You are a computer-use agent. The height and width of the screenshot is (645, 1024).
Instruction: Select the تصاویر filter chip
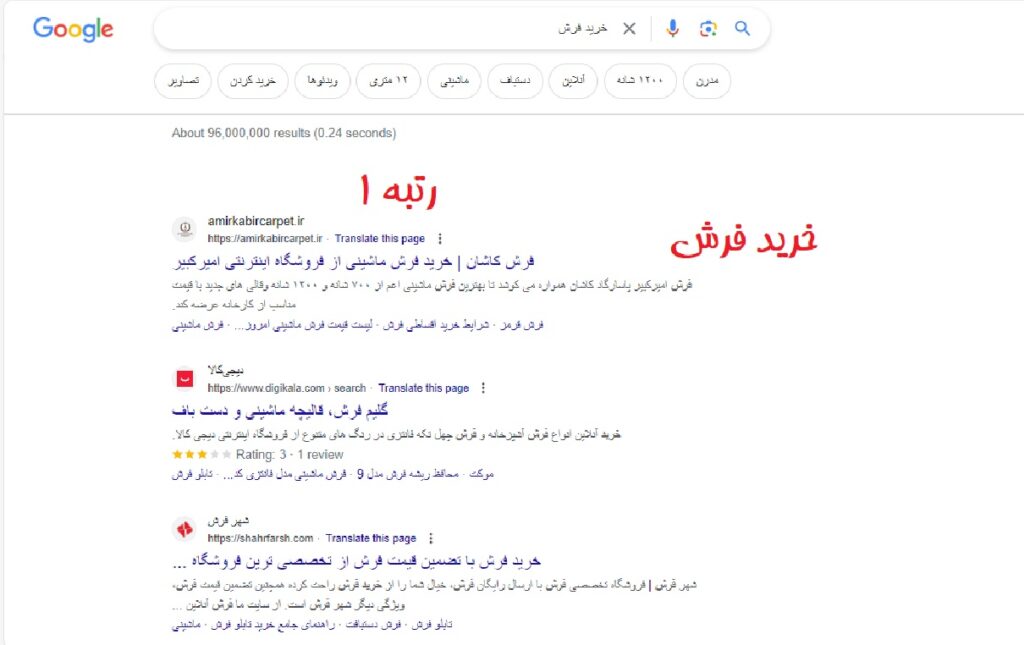[183, 81]
